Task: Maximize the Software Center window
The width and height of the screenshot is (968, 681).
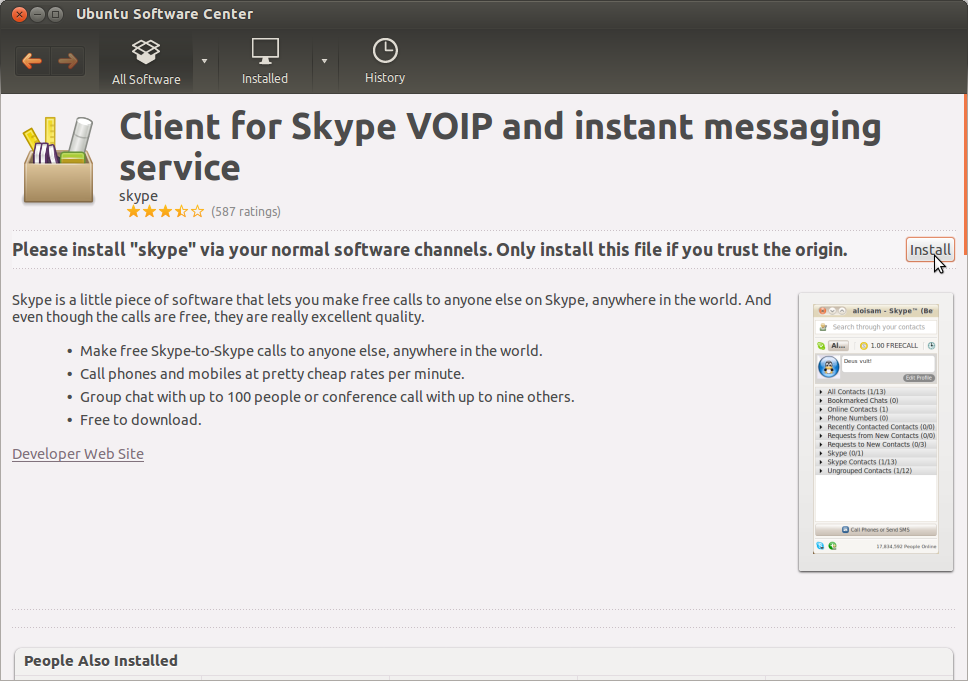Action: (x=55, y=14)
